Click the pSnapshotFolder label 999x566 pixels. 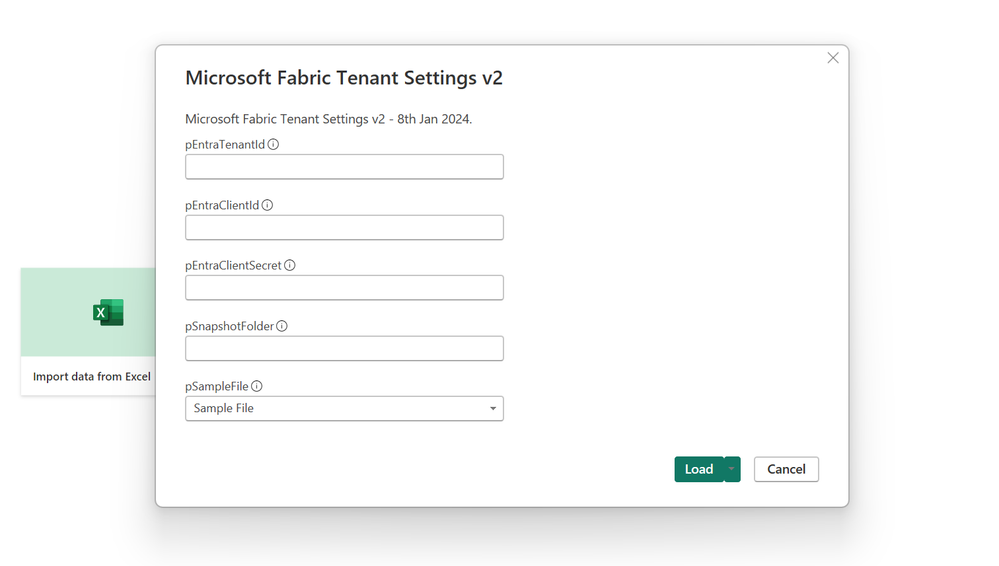(x=229, y=326)
